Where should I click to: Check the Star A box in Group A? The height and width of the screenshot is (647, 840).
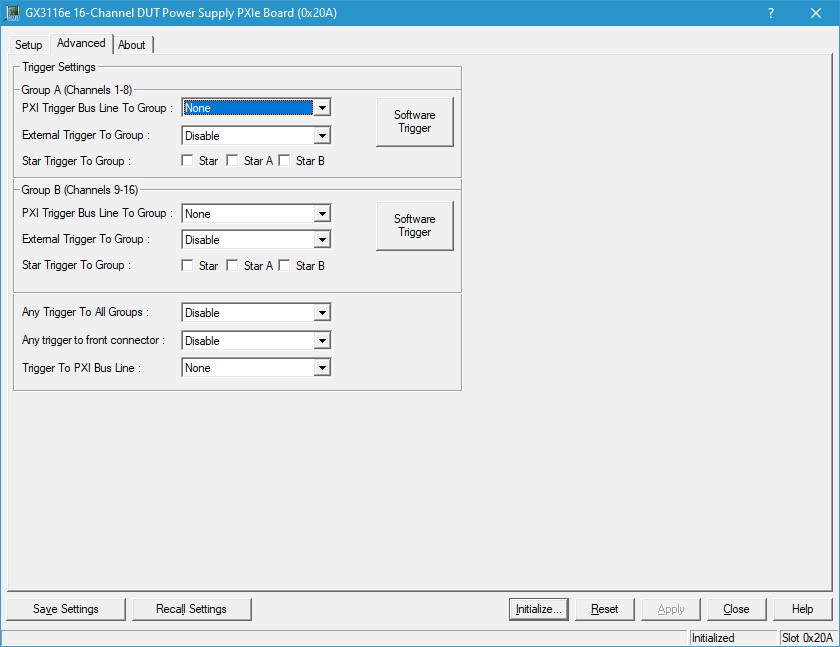tap(233, 161)
